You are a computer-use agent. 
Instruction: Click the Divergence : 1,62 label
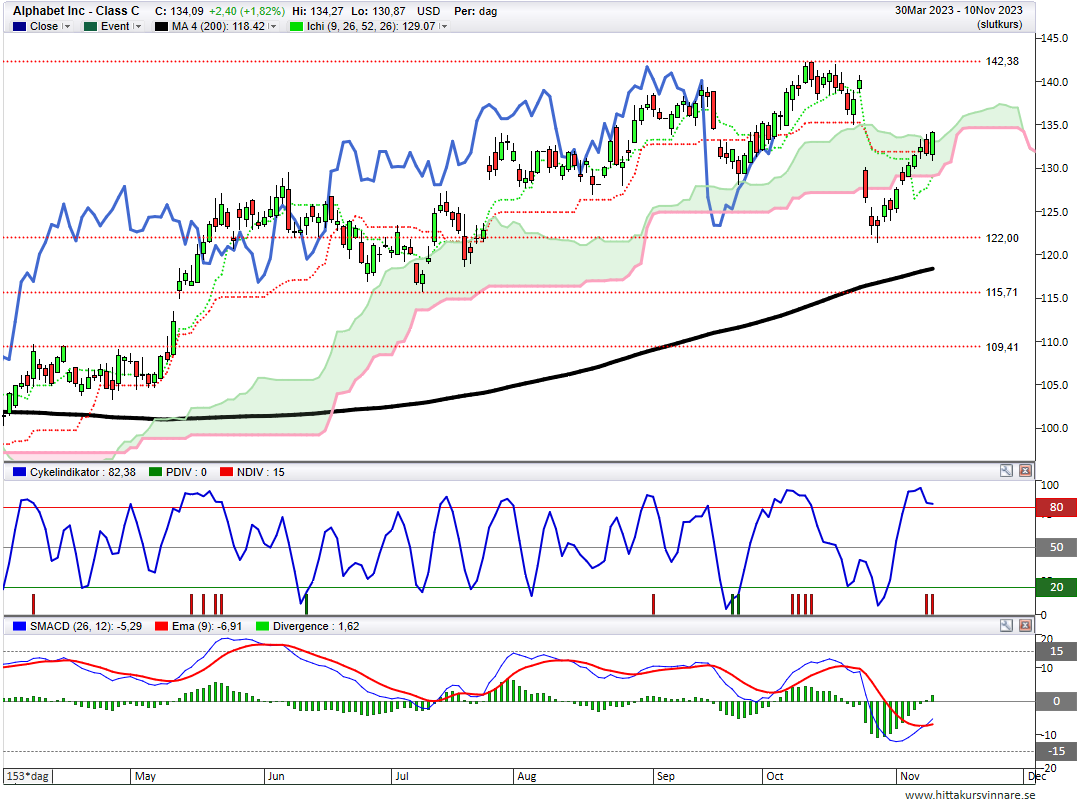316,626
